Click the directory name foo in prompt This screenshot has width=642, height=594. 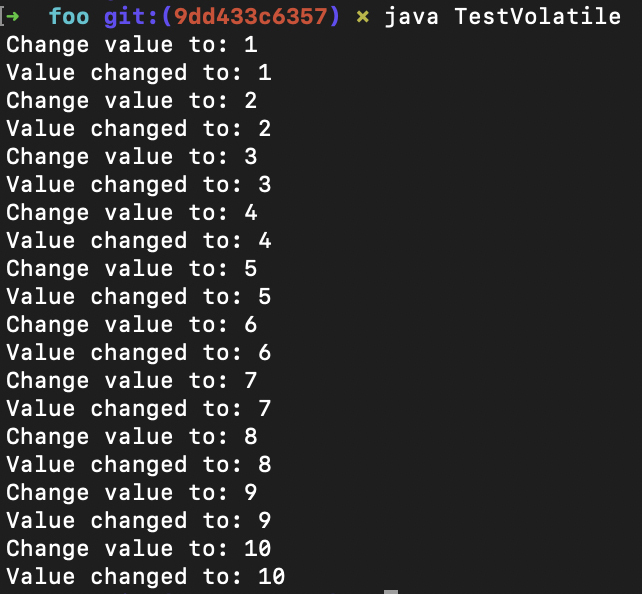click(x=68, y=17)
